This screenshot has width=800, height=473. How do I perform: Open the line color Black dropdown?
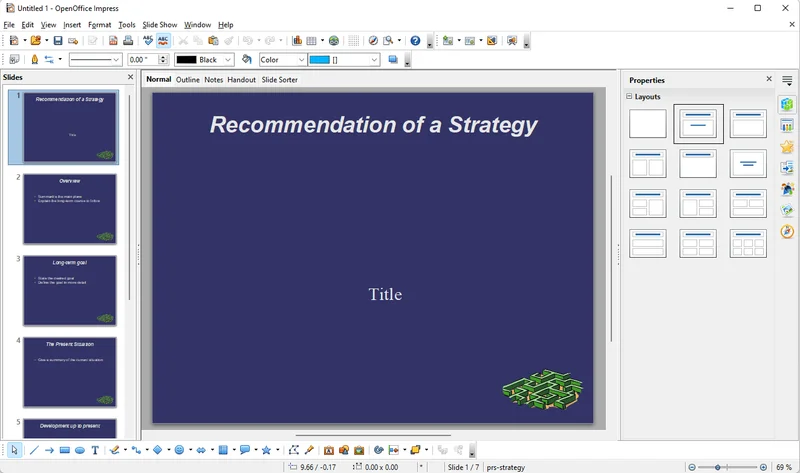(228, 60)
